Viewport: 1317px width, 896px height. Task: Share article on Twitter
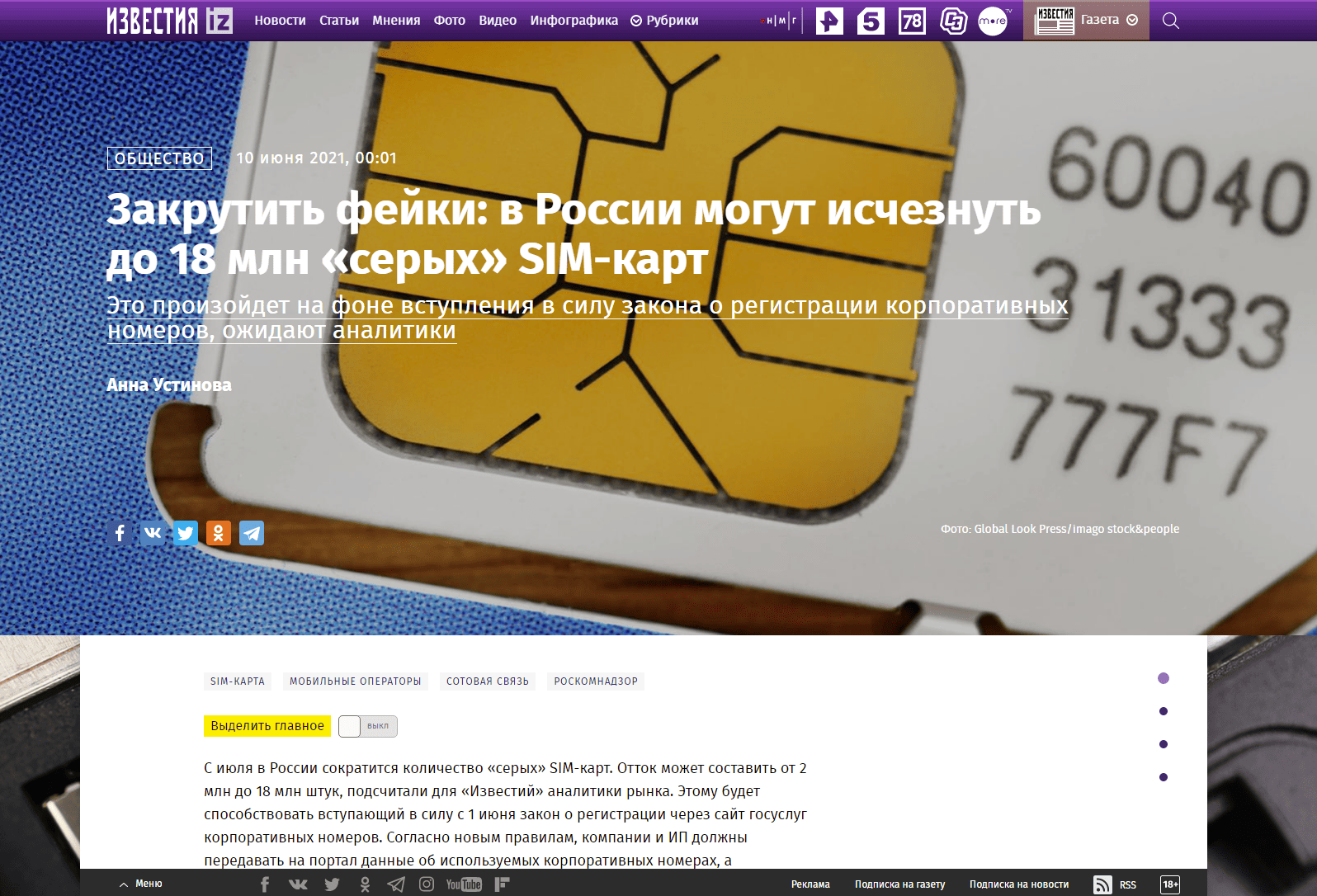186,533
